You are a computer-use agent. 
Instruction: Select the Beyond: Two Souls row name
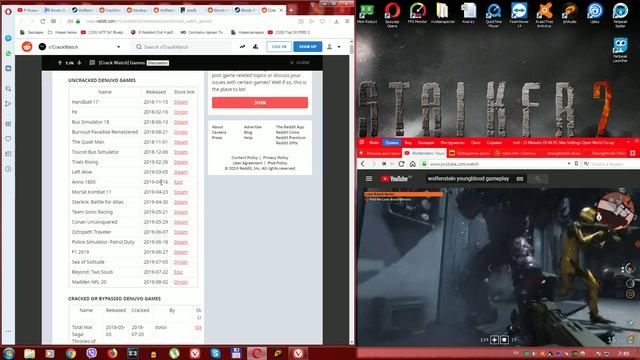click(x=92, y=272)
